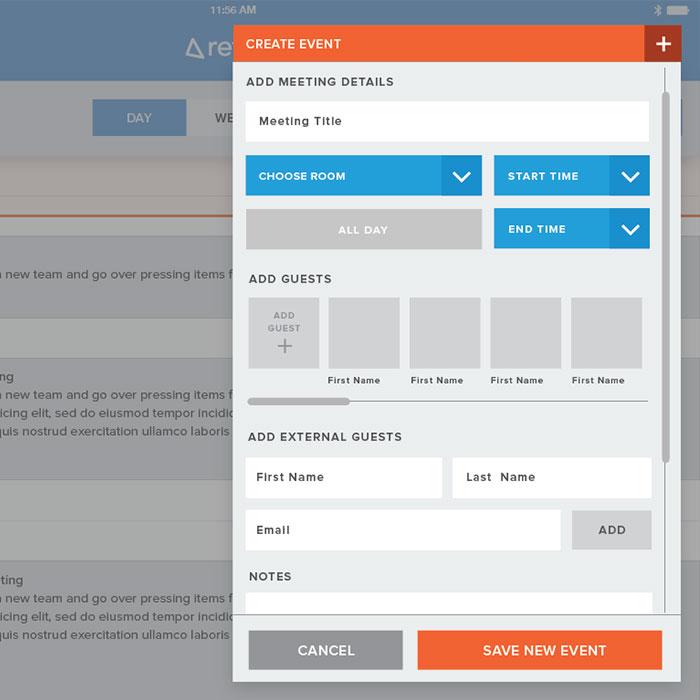700x700 pixels.
Task: Switch to the Week tab
Action: point(218,118)
